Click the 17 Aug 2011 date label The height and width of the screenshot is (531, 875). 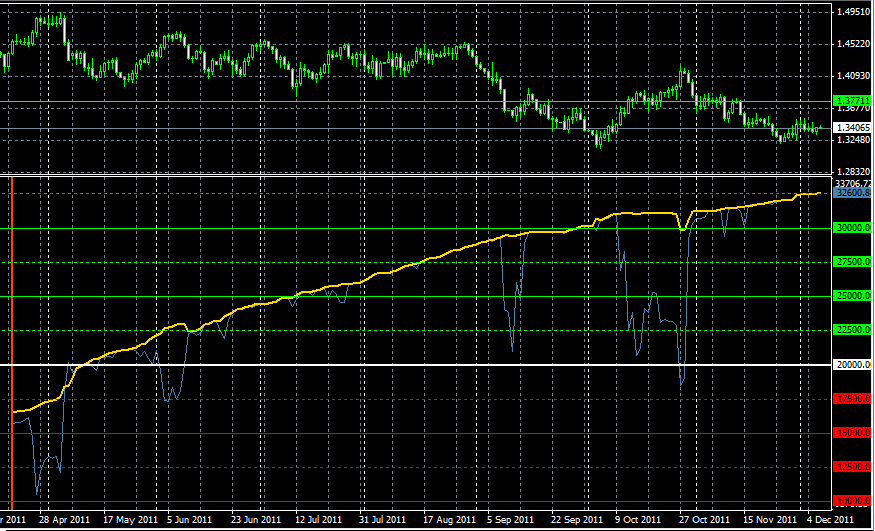click(x=448, y=520)
